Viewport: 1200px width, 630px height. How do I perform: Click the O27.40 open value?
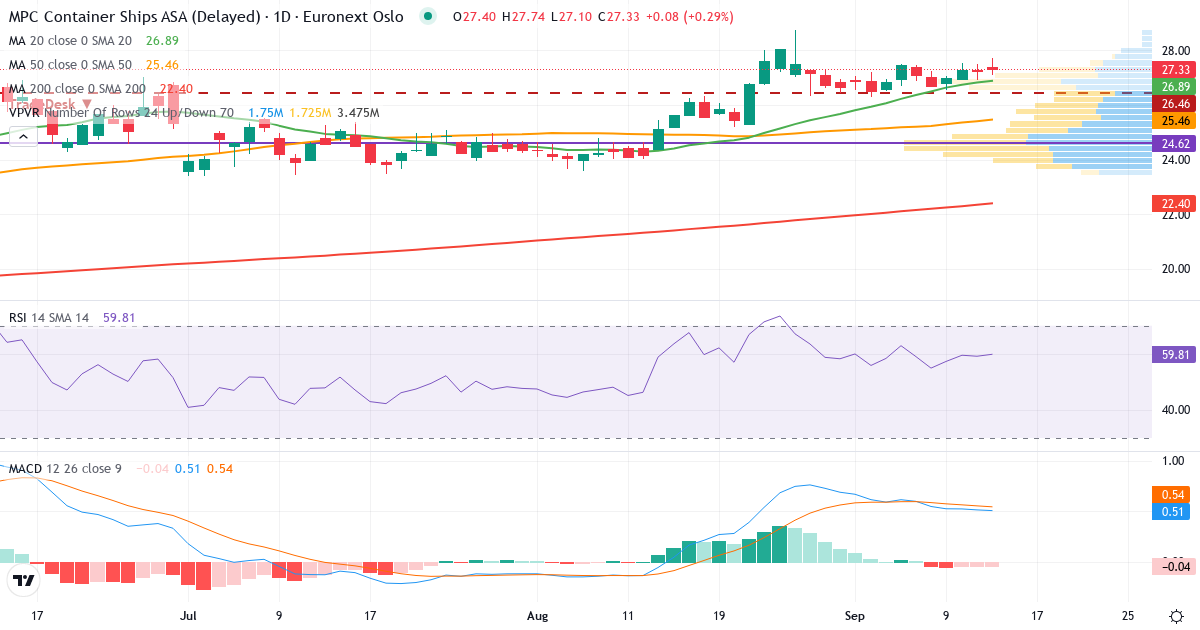pyautogui.click(x=474, y=17)
